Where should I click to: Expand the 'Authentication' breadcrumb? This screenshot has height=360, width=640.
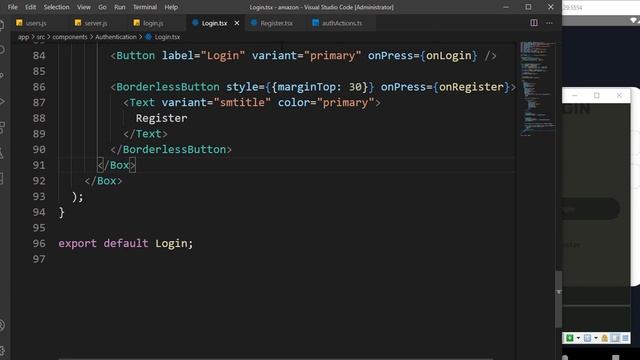(x=116, y=37)
